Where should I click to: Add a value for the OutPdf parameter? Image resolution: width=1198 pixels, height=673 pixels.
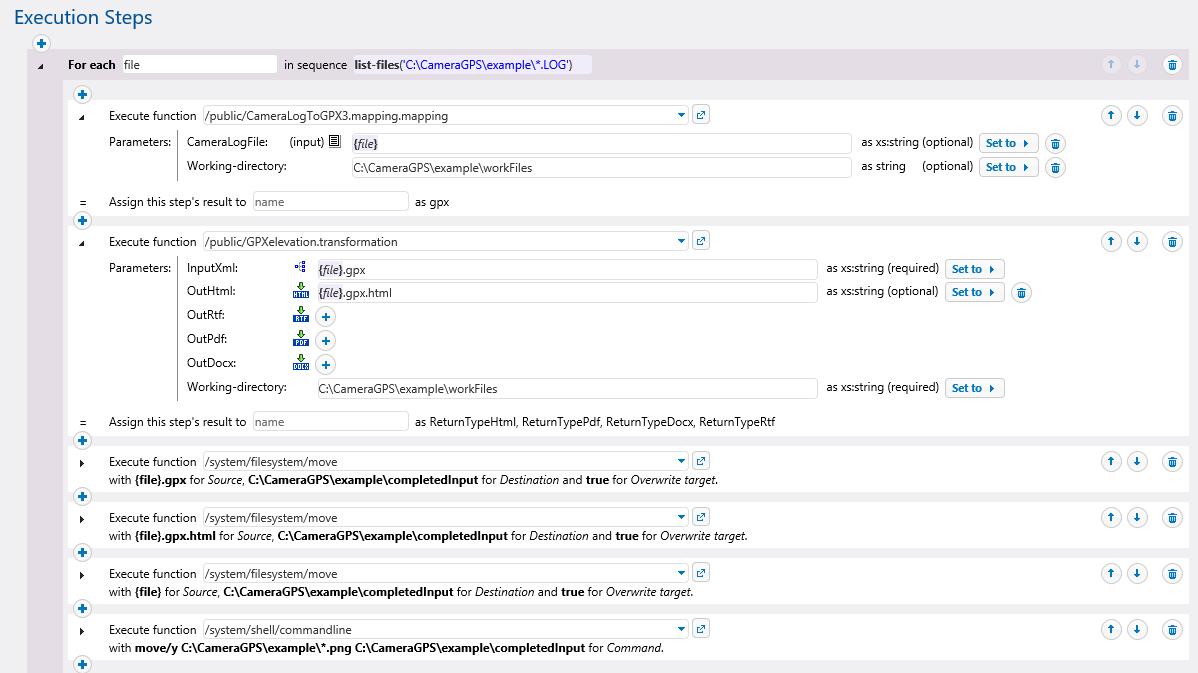tap(325, 341)
